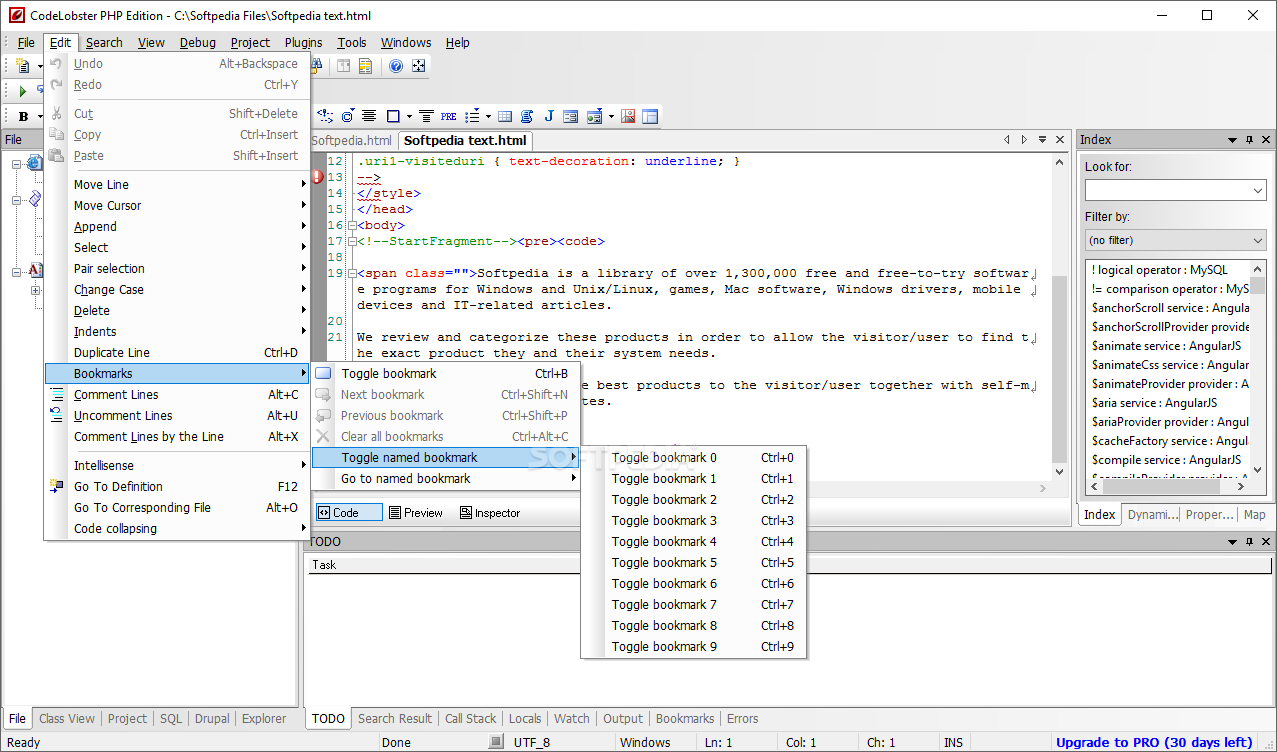Open the Inspector view tab

[490, 513]
